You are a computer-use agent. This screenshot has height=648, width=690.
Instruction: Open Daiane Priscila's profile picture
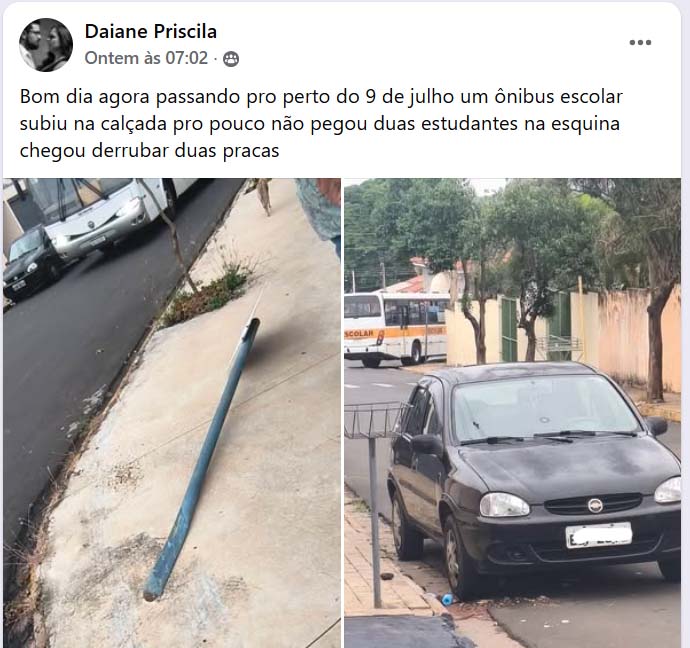46,44
